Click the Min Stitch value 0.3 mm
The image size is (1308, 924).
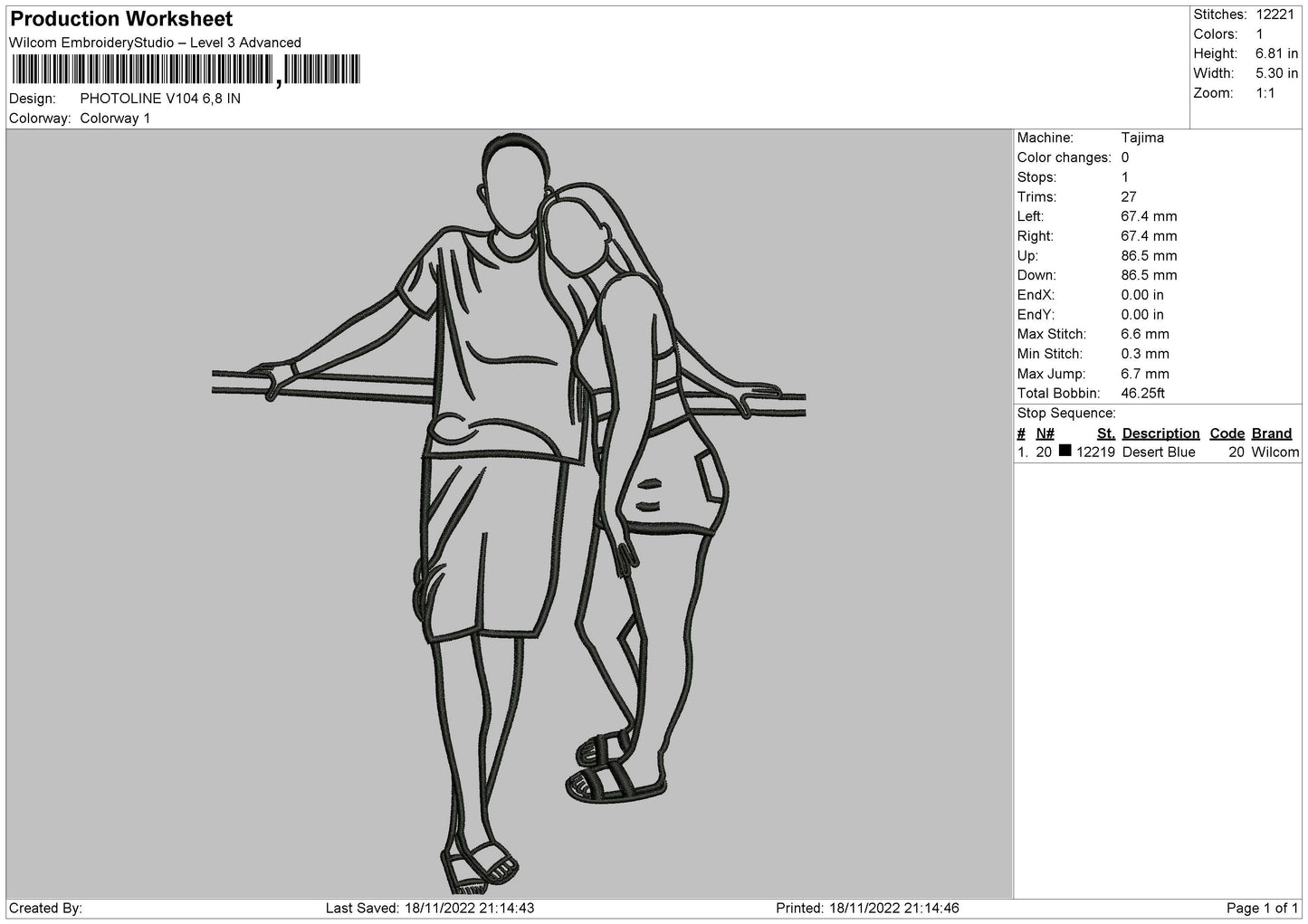click(1145, 354)
